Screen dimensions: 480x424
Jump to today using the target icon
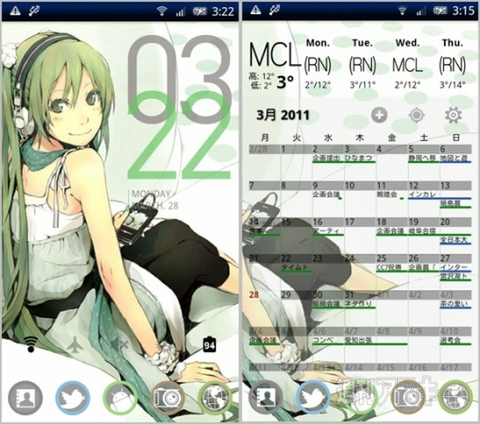(x=416, y=115)
